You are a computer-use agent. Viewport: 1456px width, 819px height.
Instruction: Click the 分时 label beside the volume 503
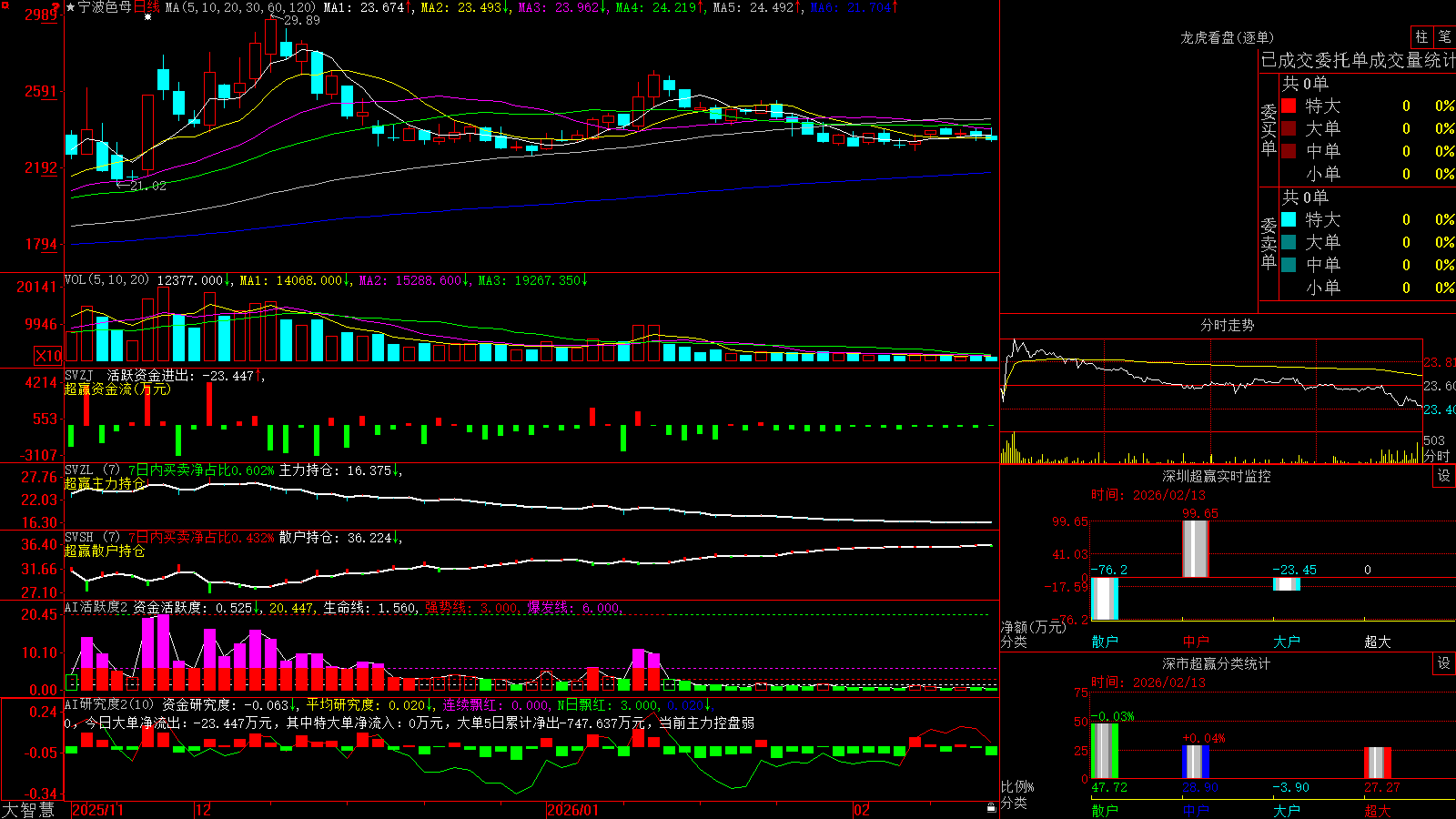(x=1437, y=455)
